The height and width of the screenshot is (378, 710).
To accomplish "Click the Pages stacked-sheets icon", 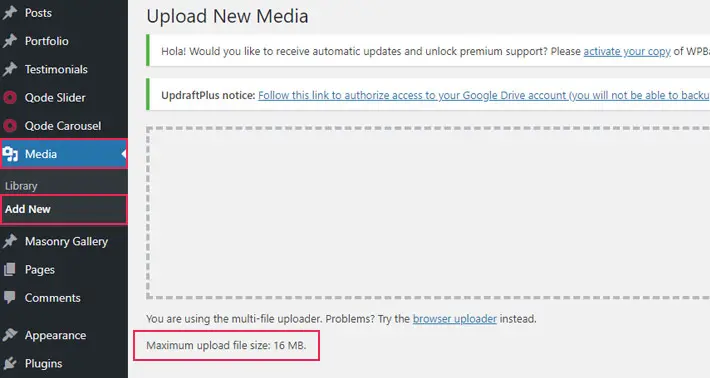I will [10, 270].
